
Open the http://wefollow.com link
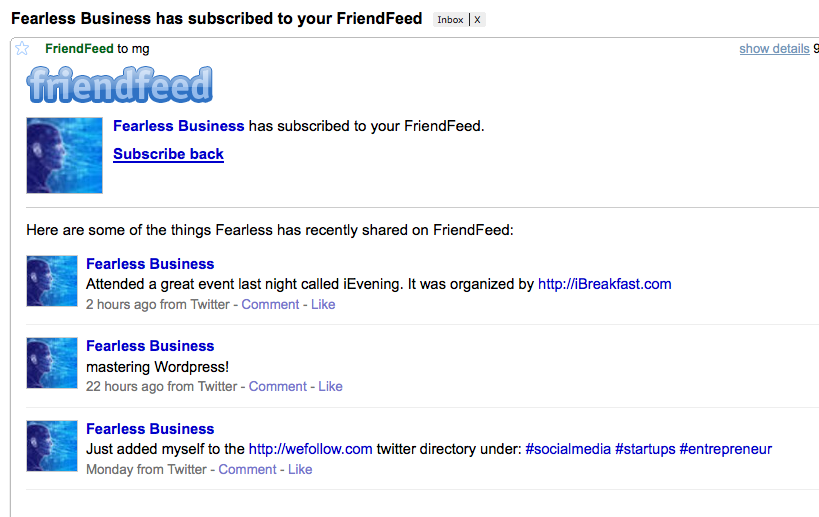[x=310, y=449]
